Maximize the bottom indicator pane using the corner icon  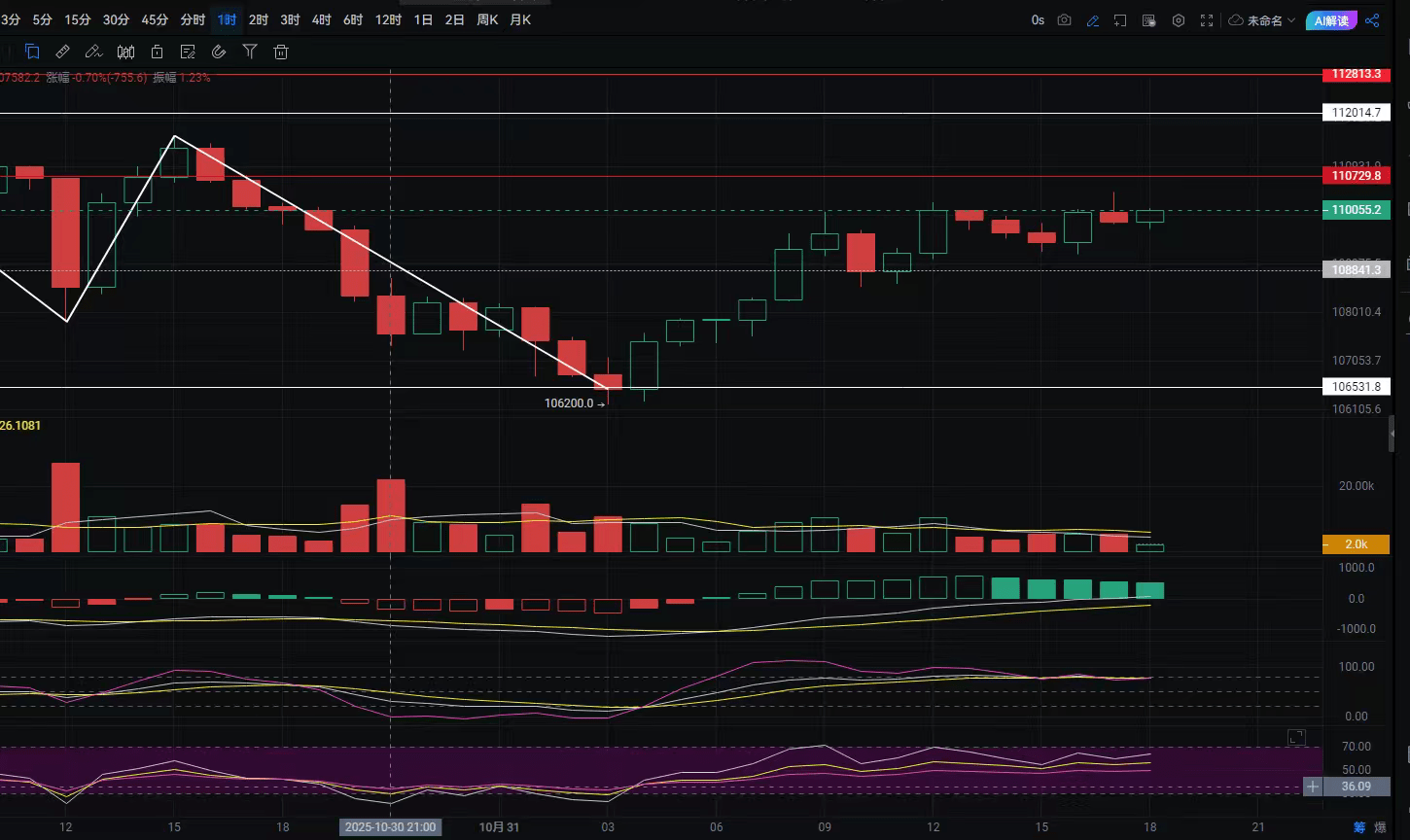pos(1296,738)
